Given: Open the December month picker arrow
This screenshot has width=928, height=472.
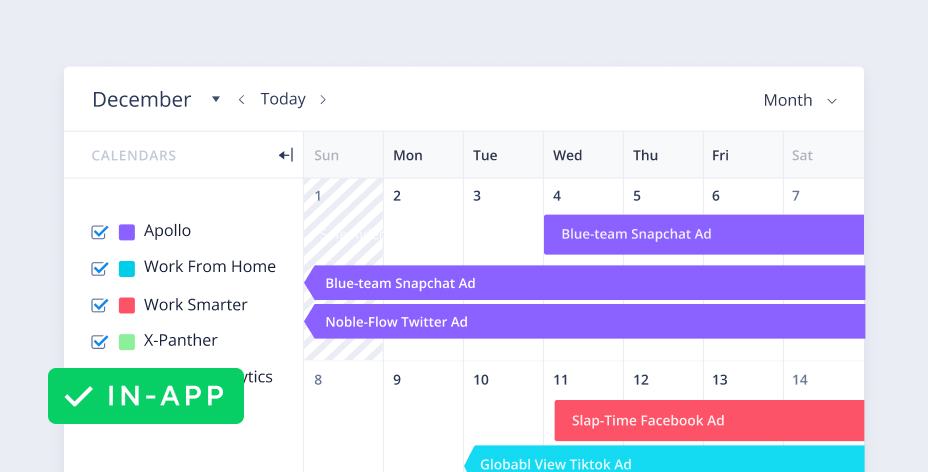Looking at the screenshot, I should point(216,99).
